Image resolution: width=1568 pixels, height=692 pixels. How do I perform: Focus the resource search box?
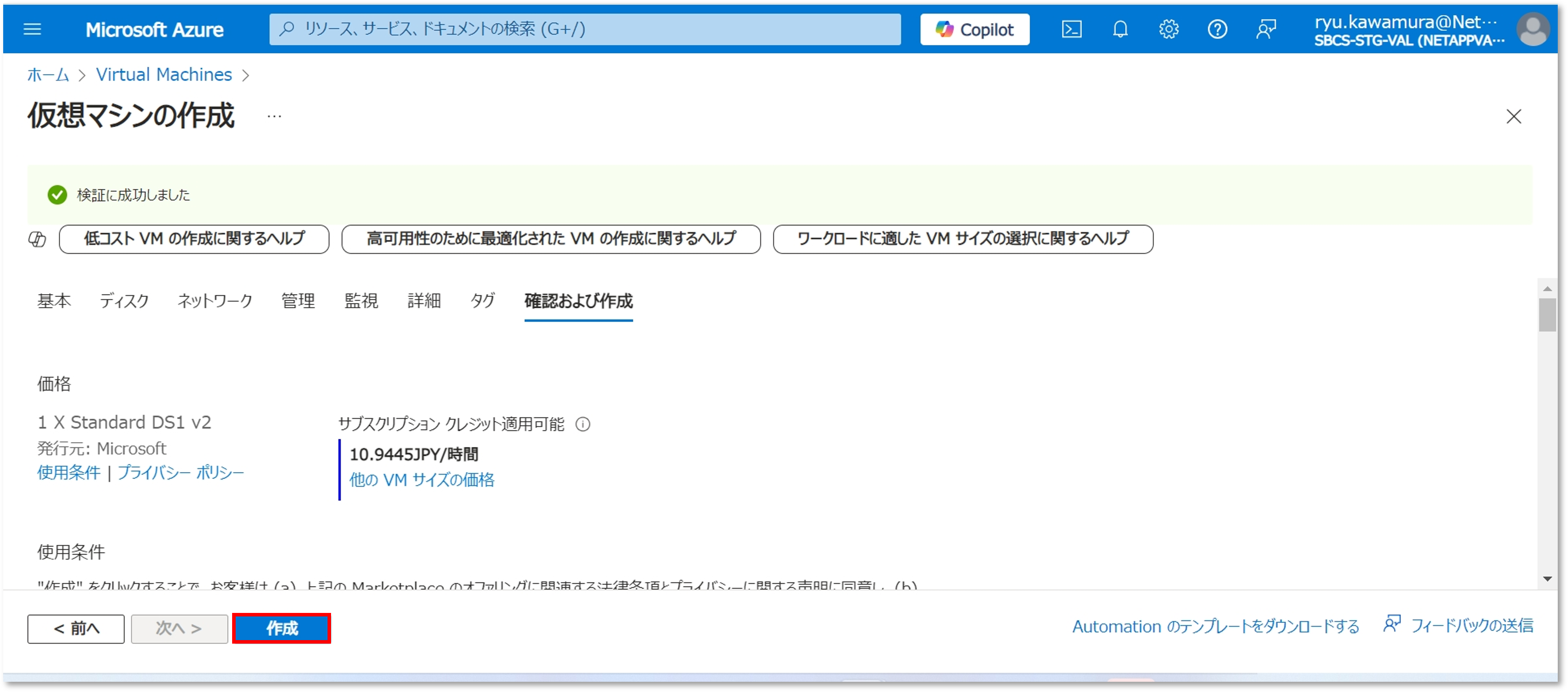(x=584, y=29)
